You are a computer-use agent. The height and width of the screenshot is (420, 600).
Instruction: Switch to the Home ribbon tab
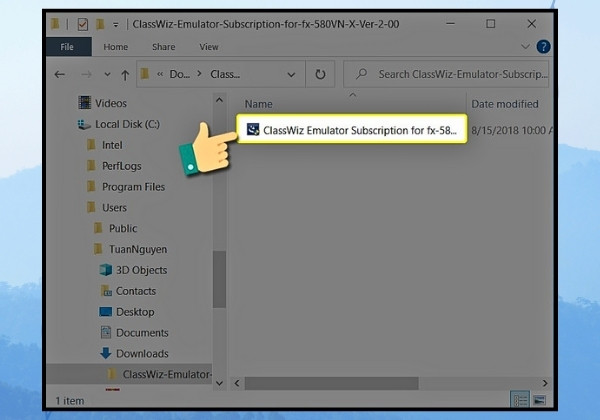(116, 47)
